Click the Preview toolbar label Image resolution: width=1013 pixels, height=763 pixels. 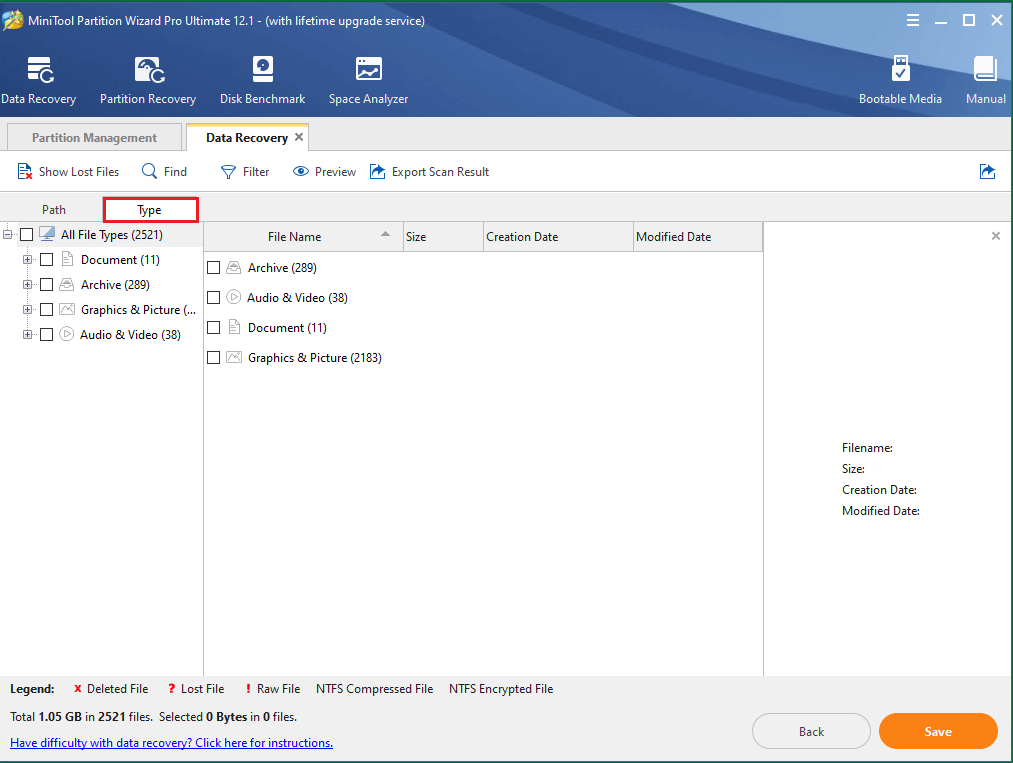335,172
